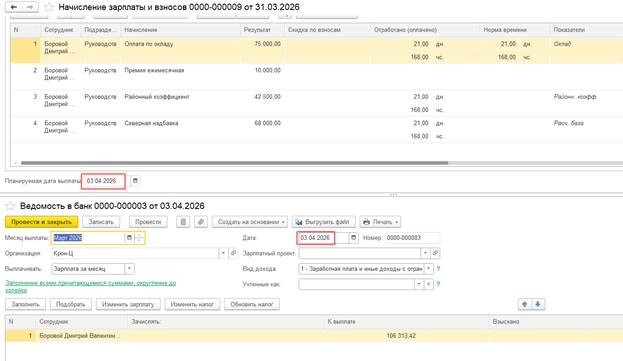Expand the Зарплатный проект dropdown
Screen dimensions: 623x361
[426, 253]
